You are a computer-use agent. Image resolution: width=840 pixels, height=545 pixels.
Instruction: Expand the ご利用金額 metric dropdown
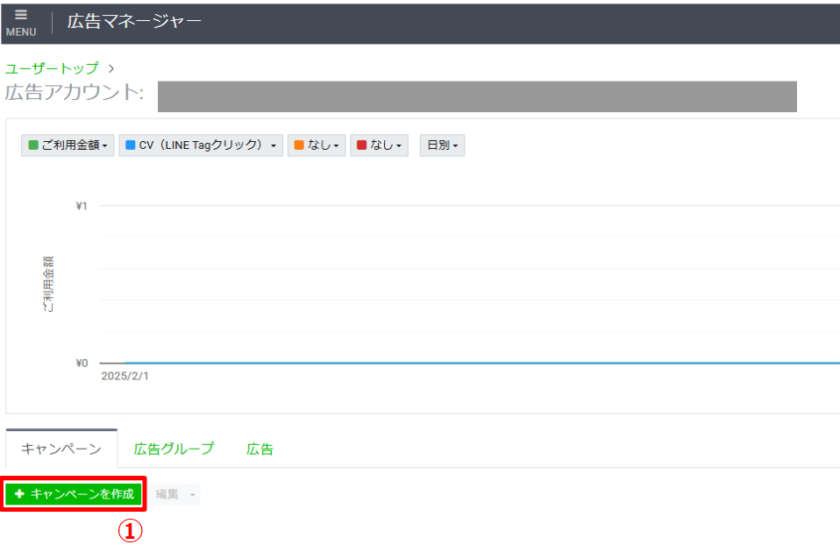click(68, 146)
